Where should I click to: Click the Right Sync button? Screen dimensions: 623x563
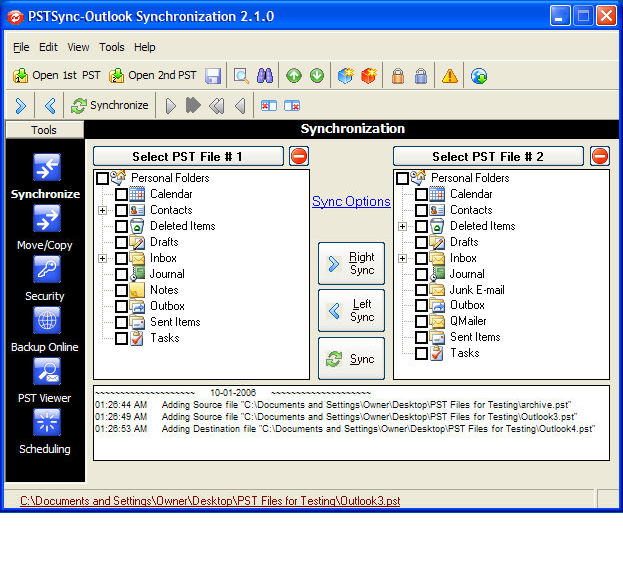351,263
